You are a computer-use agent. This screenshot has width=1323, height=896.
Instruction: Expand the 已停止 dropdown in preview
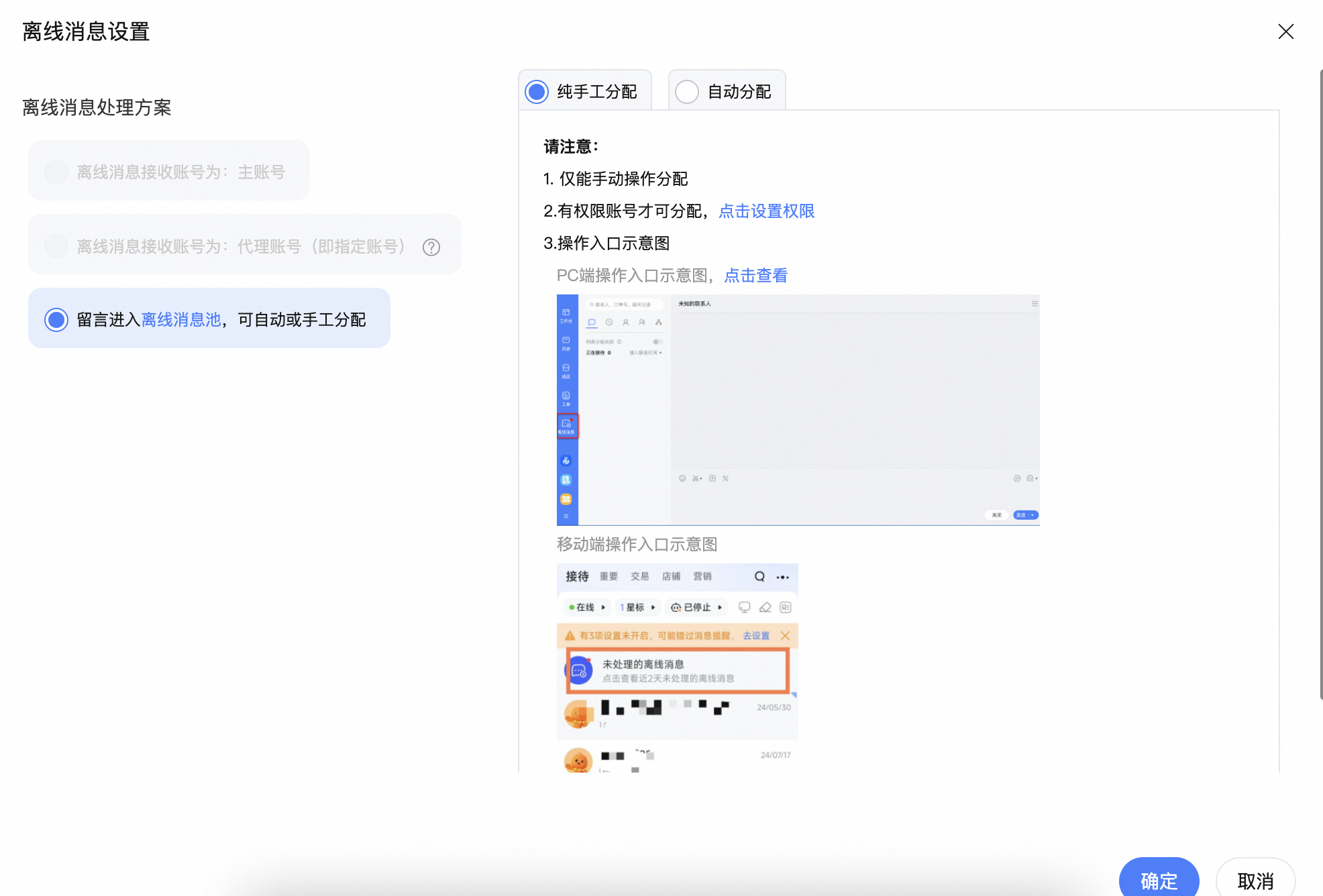697,607
